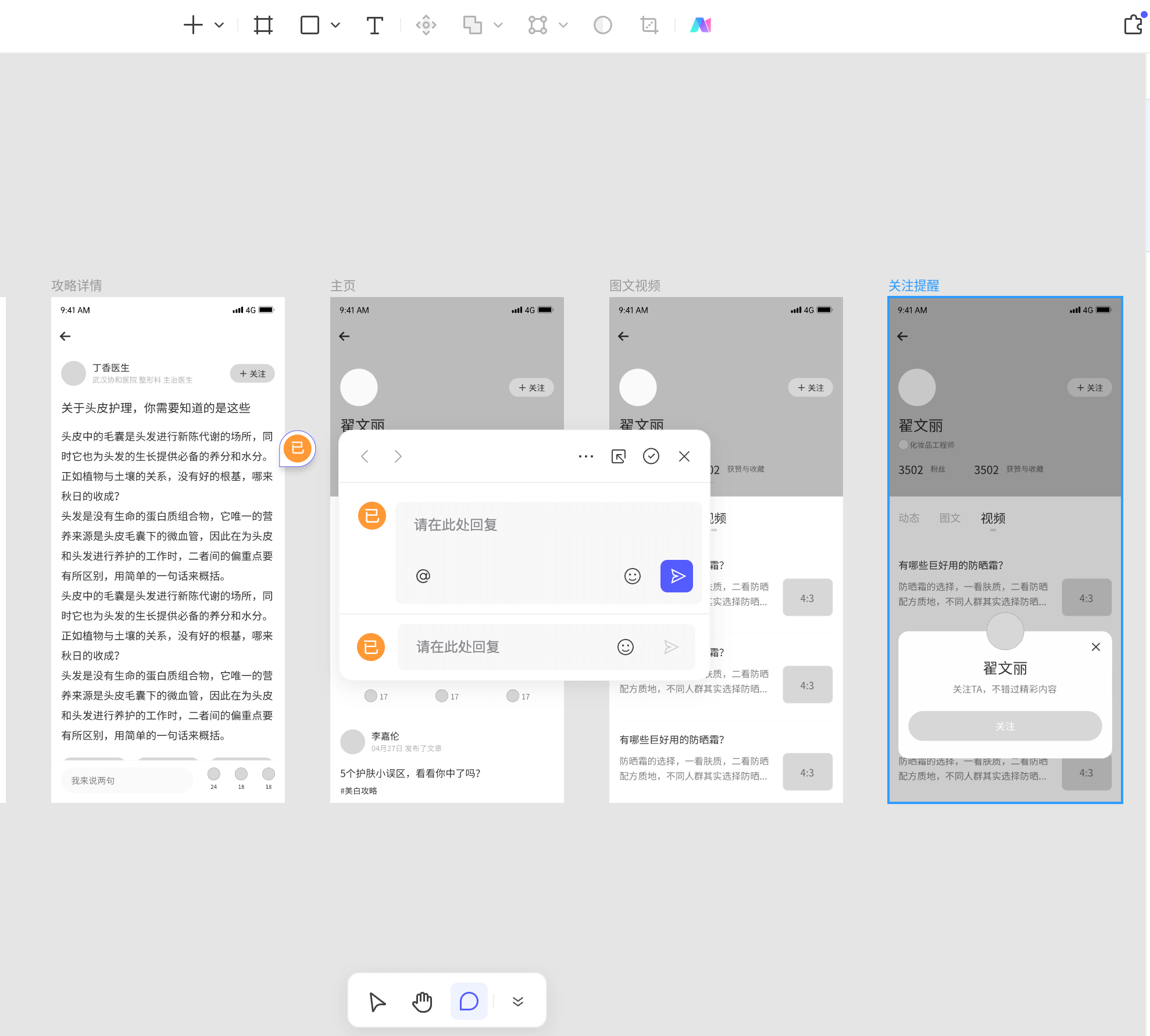The width and height of the screenshot is (1150, 1036).
Task: Open the colorful AI assistant icon
Action: 701,25
